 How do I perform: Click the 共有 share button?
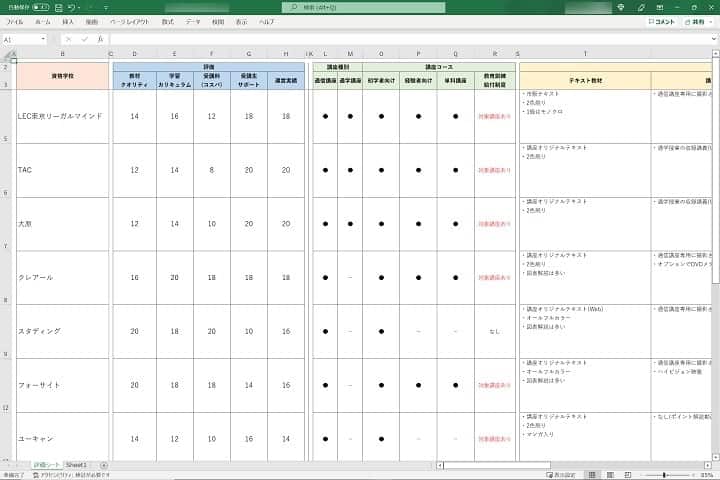697,22
